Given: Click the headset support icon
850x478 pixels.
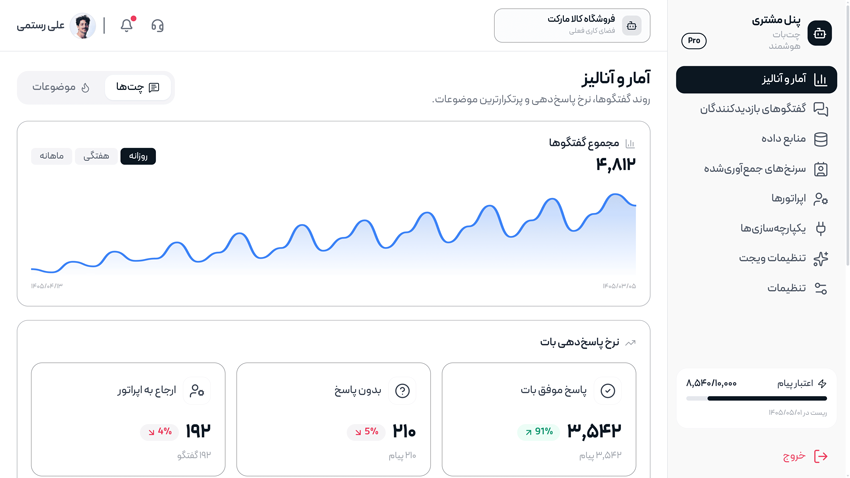Looking at the screenshot, I should tap(157, 25).
